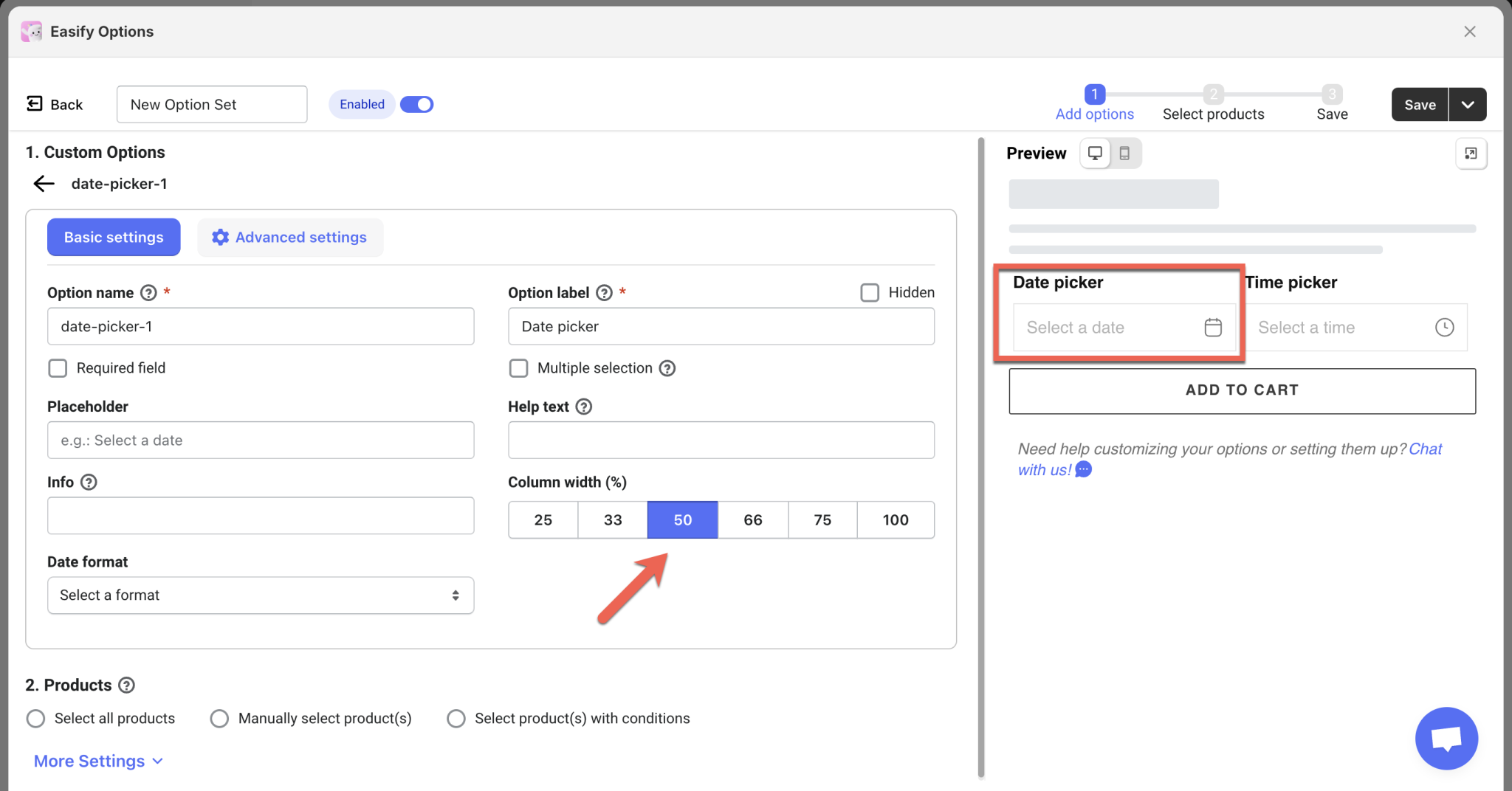The height and width of the screenshot is (791, 1512).
Task: Open preview in expanded window icon
Action: pyautogui.click(x=1471, y=153)
